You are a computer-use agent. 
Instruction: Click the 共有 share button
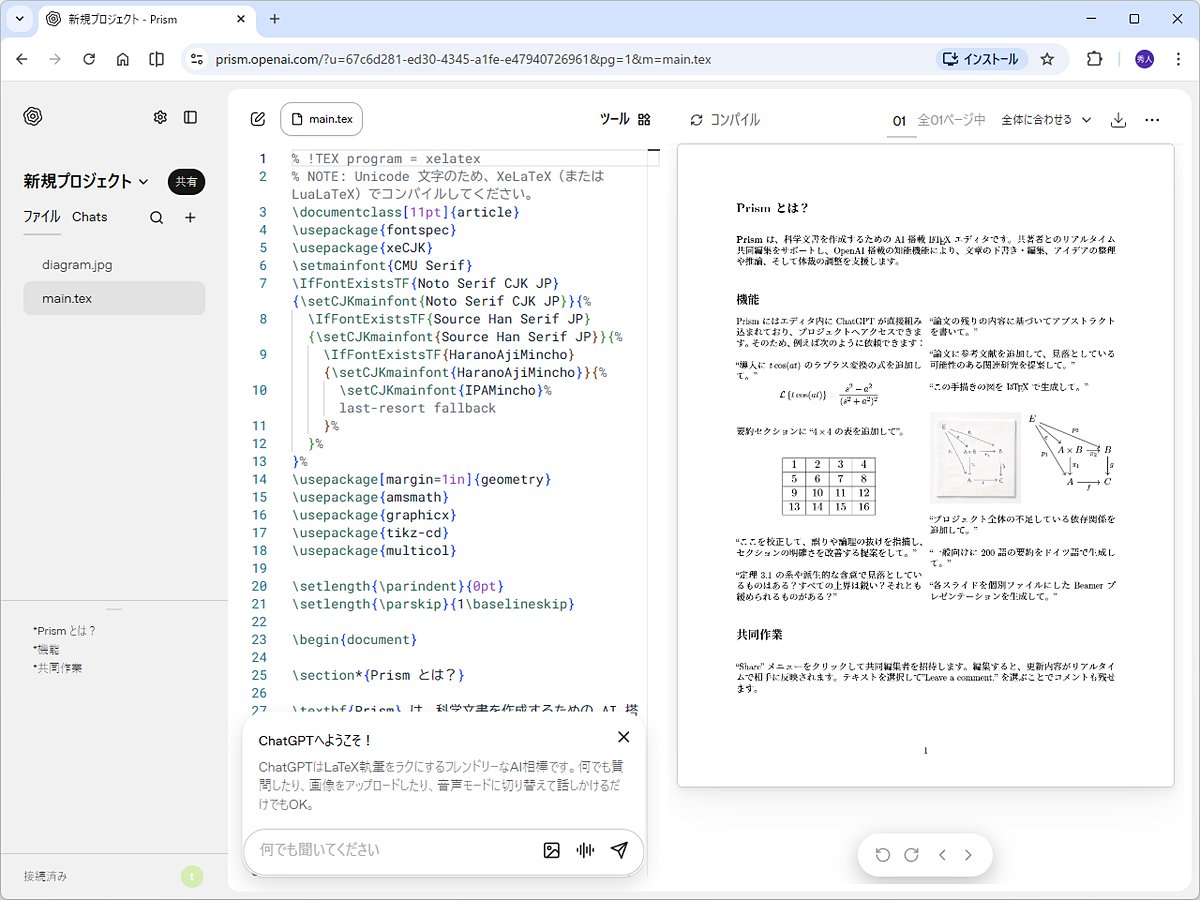(186, 181)
